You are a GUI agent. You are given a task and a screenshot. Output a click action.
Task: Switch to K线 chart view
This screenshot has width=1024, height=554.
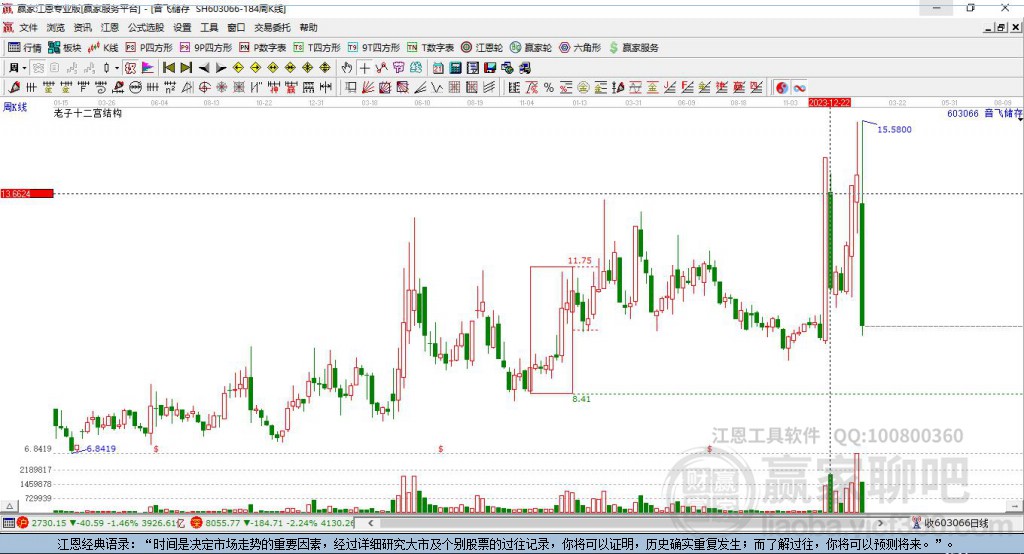103,48
